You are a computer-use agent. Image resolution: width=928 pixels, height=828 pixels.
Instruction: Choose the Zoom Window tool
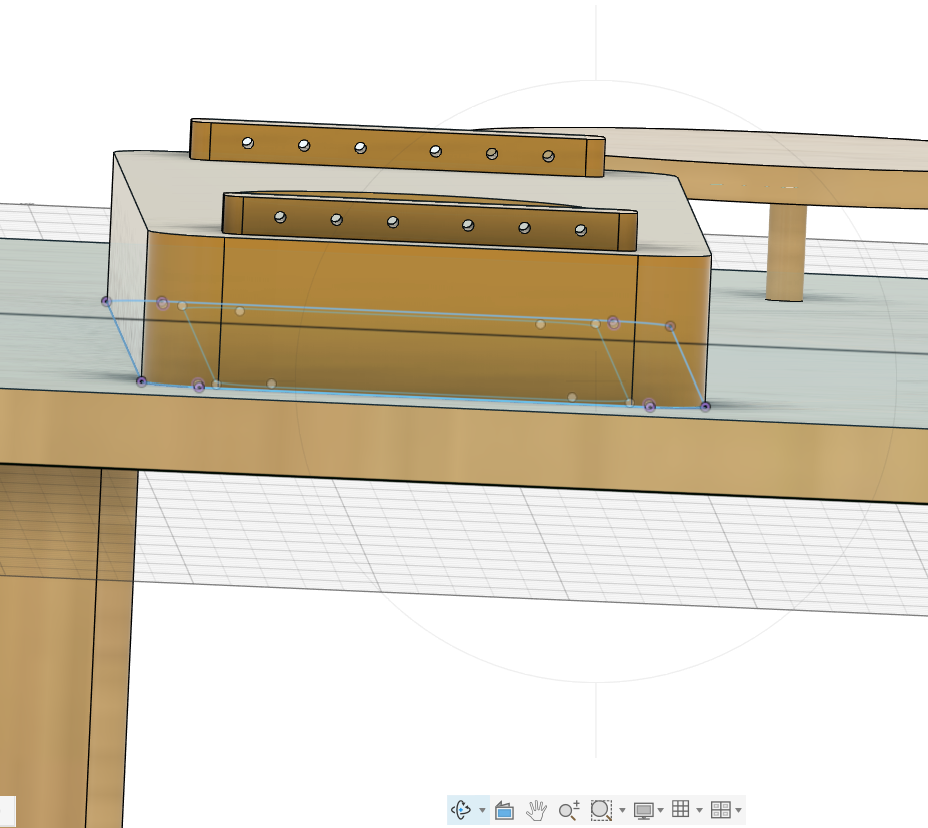[601, 810]
